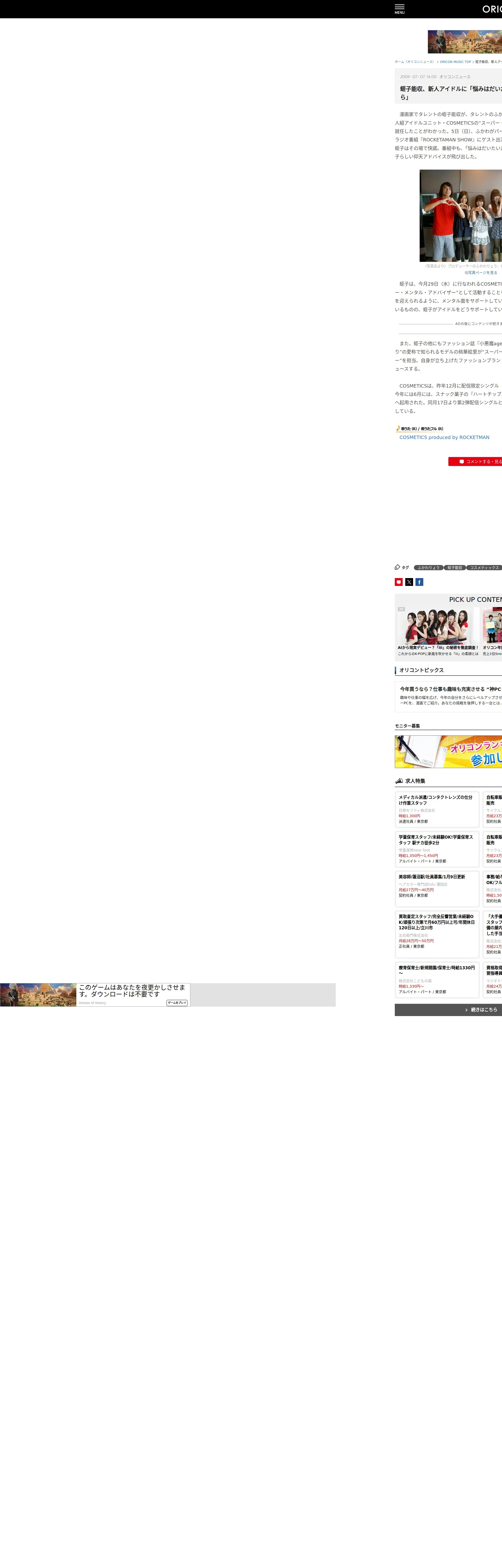Image resolution: width=502 pixels, height=1568 pixels.
Task: Share the article on X (Twitter)
Action: click(x=409, y=582)
